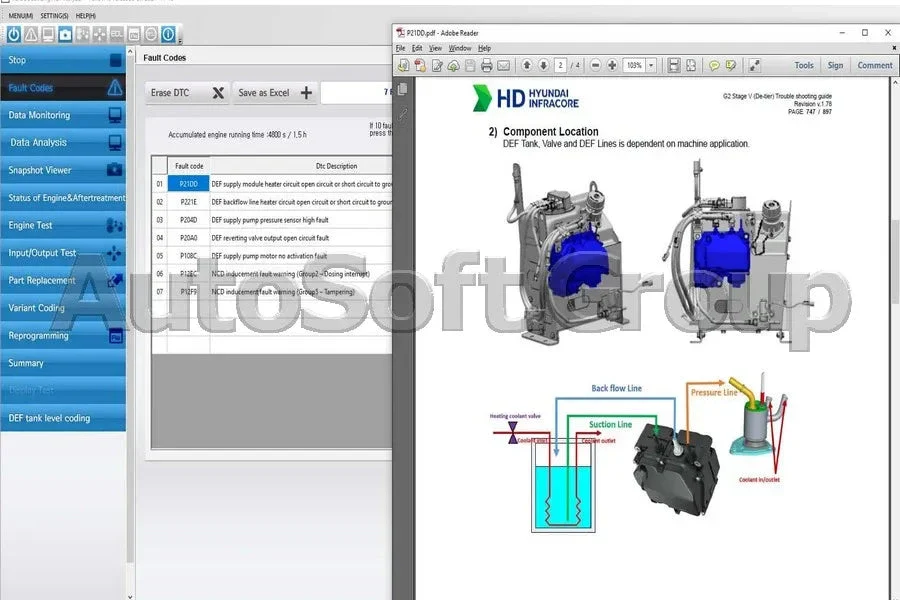The image size is (900, 600).
Task: Open Reprogramming from sidebar
Action: (63, 335)
